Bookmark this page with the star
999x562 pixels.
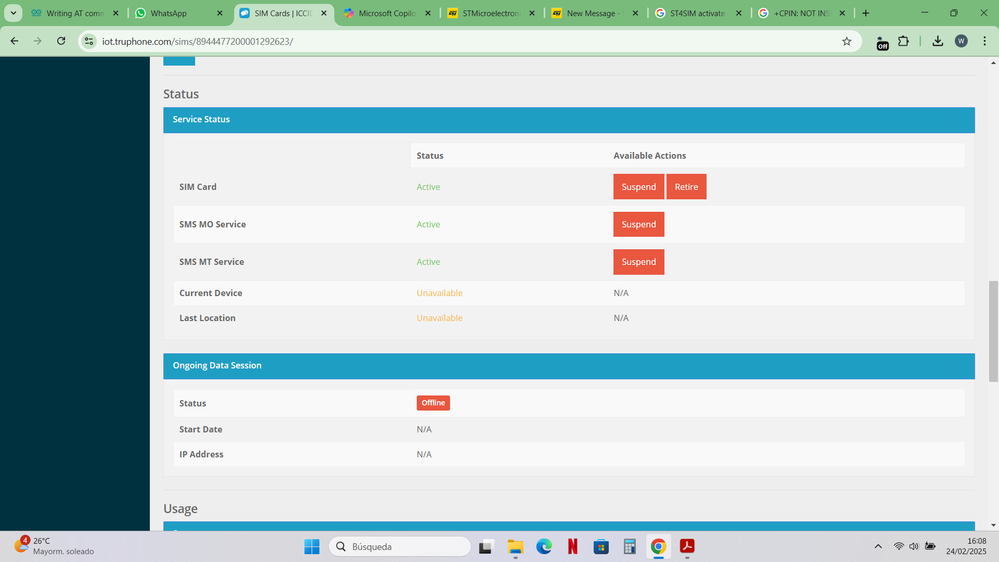[x=846, y=41]
